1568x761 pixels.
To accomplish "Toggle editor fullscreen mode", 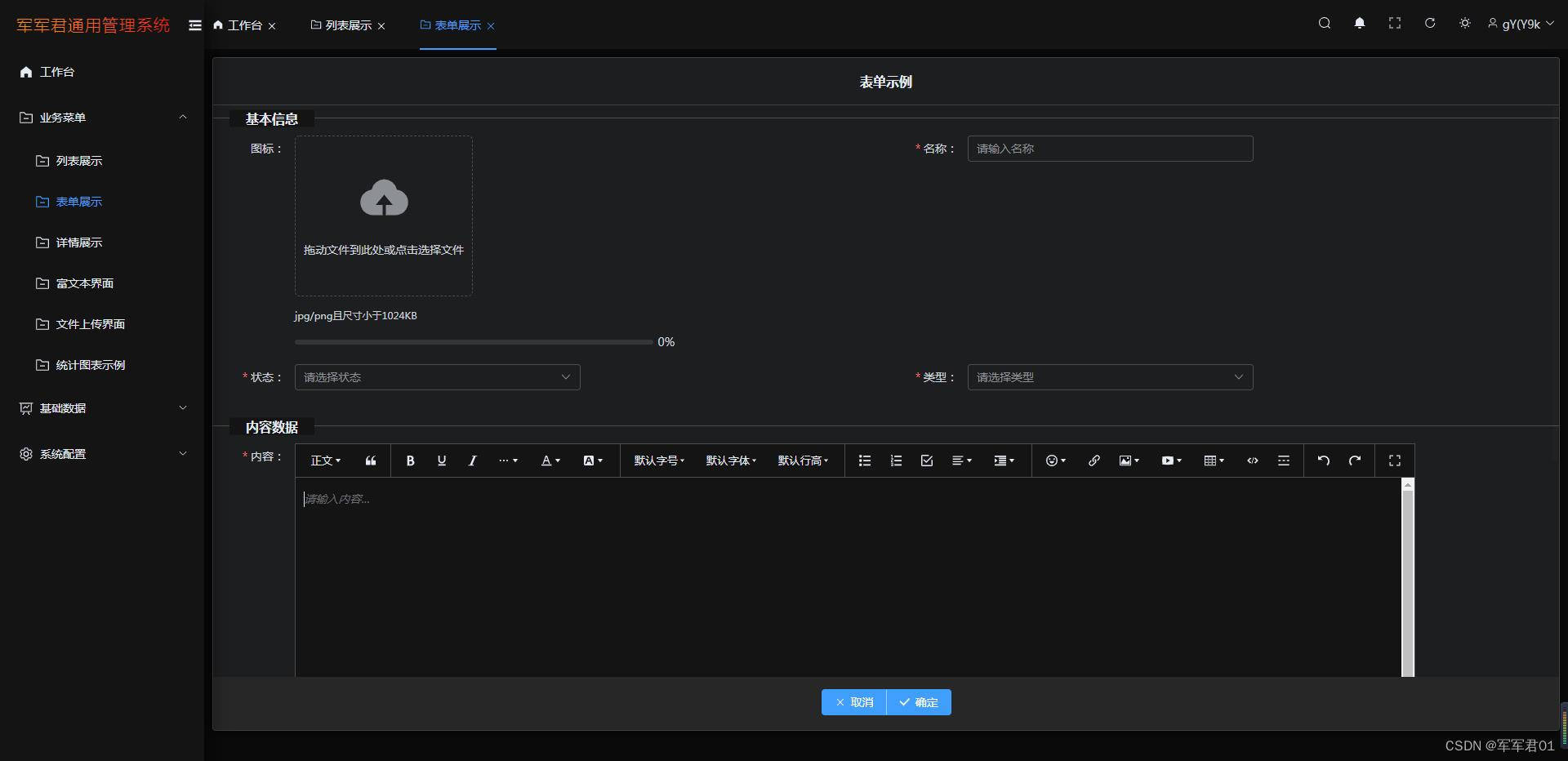I will pos(1394,461).
